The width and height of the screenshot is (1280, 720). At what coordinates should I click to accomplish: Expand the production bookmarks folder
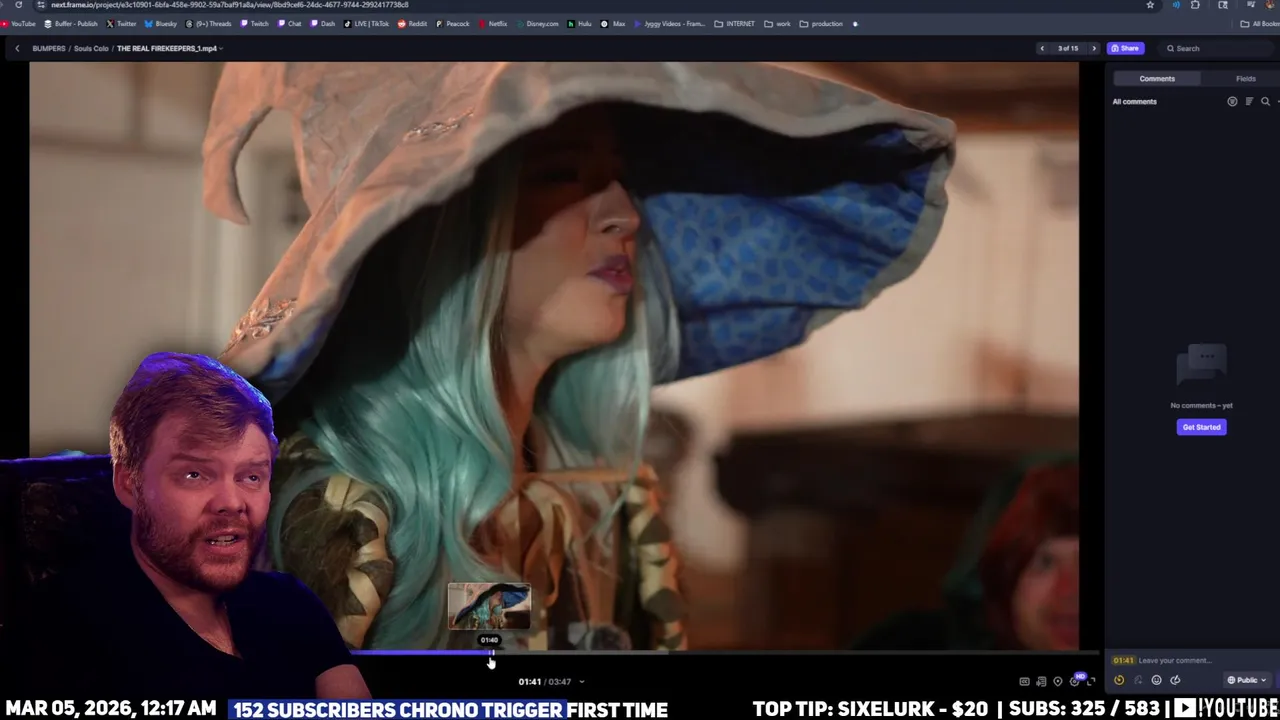(821, 24)
